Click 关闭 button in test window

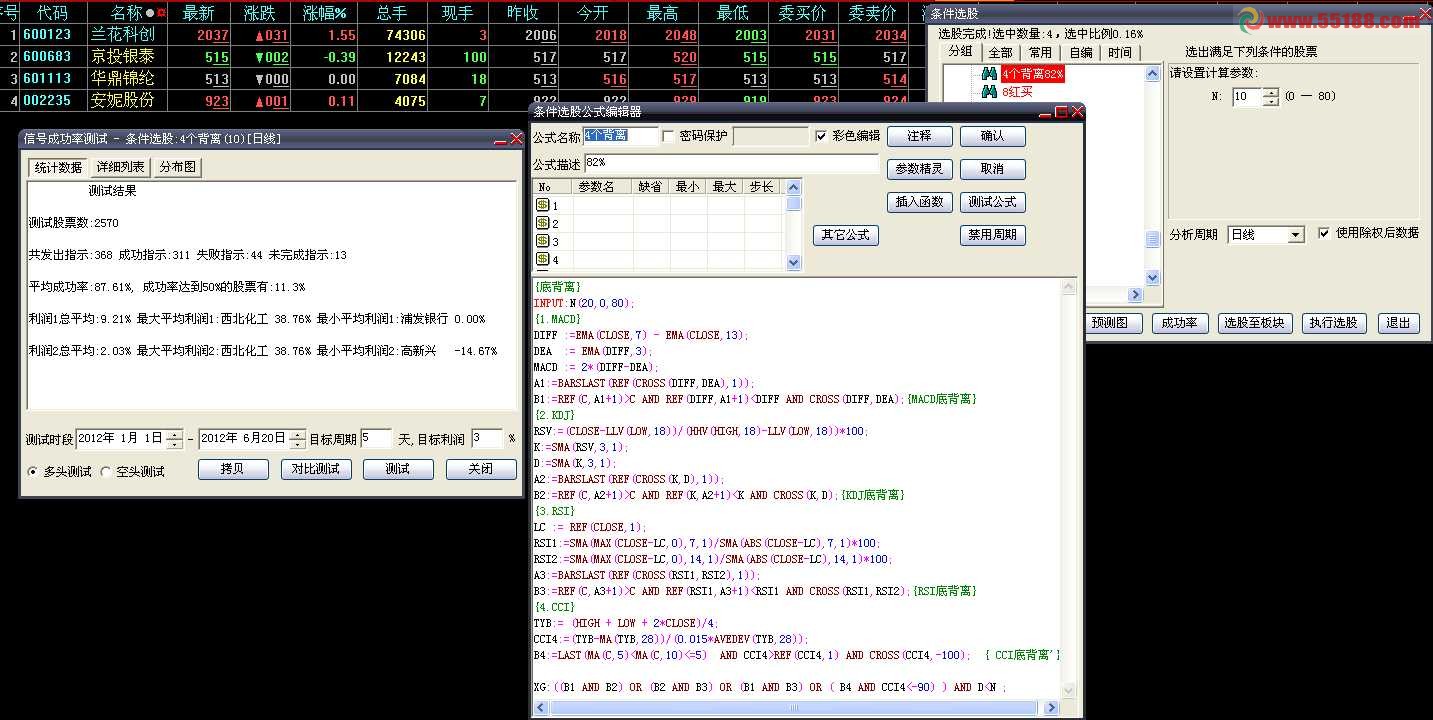[x=480, y=469]
